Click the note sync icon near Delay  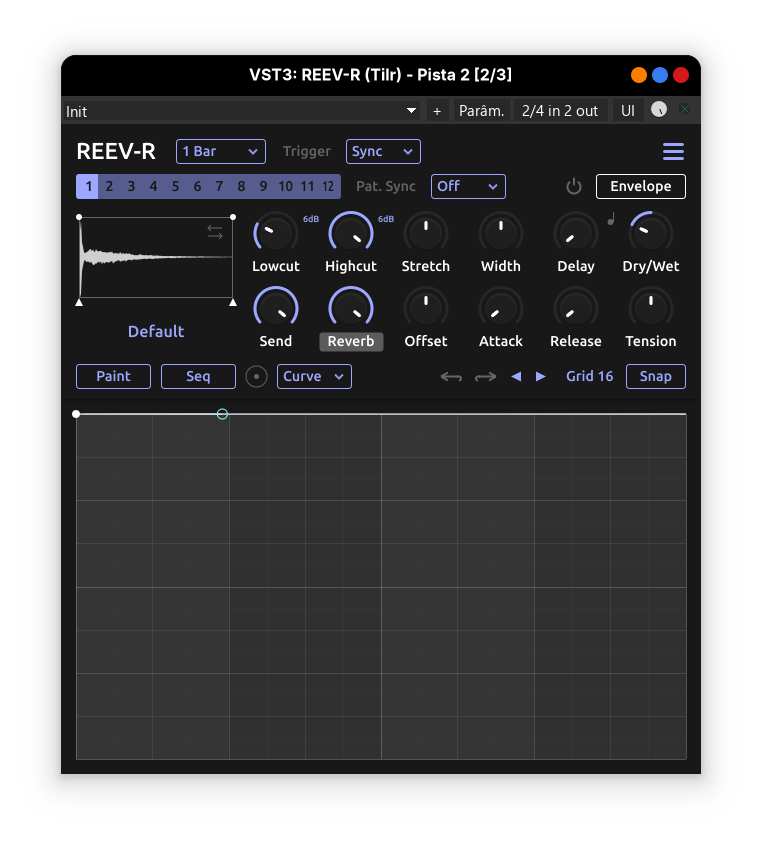[610, 220]
